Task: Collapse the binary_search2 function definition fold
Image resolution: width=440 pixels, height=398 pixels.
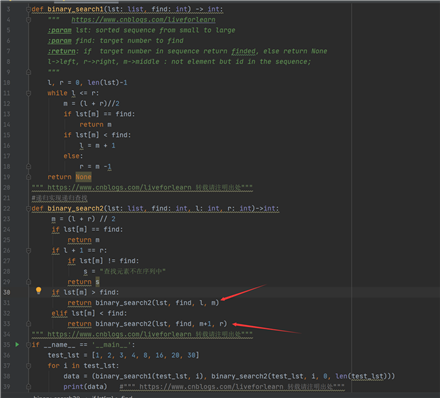Action: coord(29,209)
